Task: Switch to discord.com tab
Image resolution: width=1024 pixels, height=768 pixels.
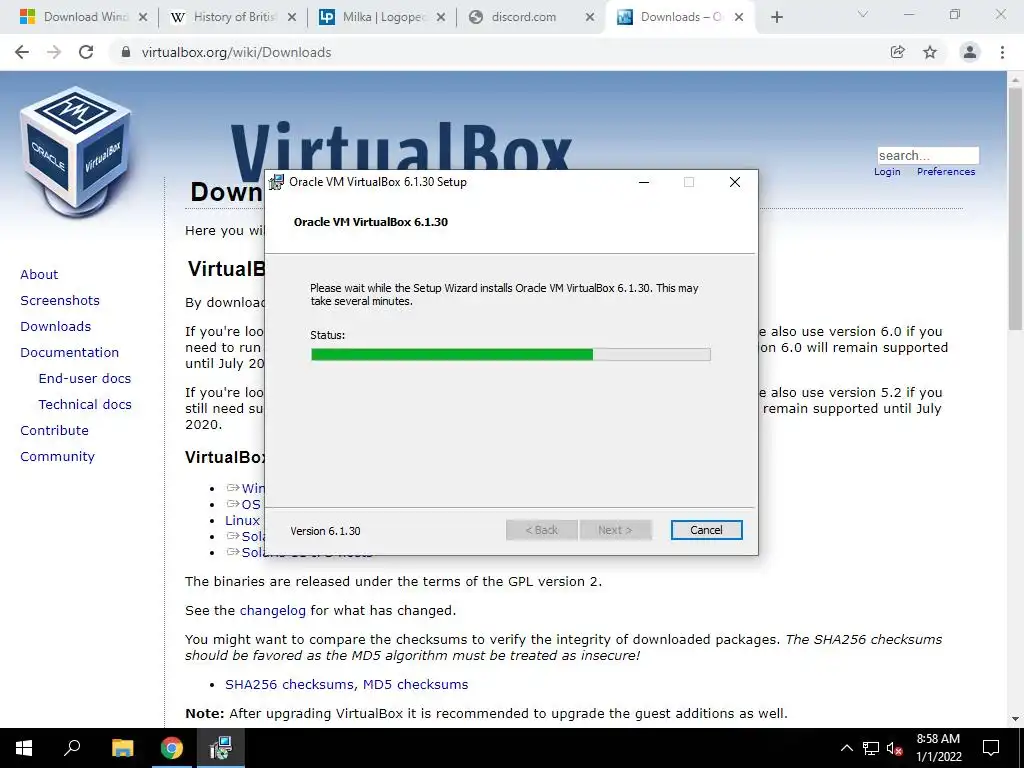Action: pyautogui.click(x=524, y=17)
